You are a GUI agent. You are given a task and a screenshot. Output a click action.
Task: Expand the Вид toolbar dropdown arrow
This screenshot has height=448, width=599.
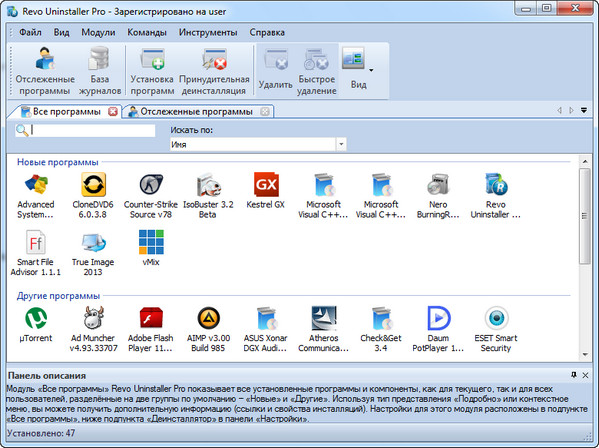(x=371, y=70)
